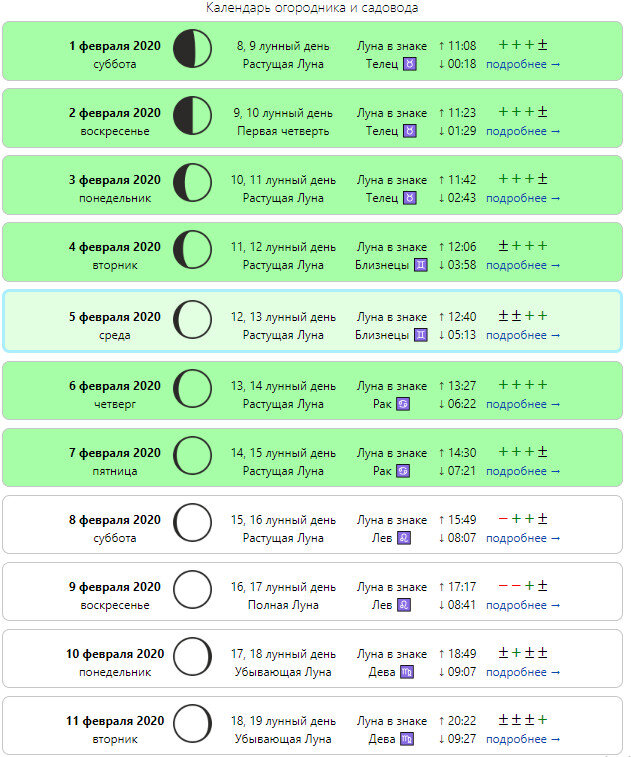This screenshot has width=631, height=757.
Task: Open 'подробнее' link for 9 February
Action: (x=523, y=605)
